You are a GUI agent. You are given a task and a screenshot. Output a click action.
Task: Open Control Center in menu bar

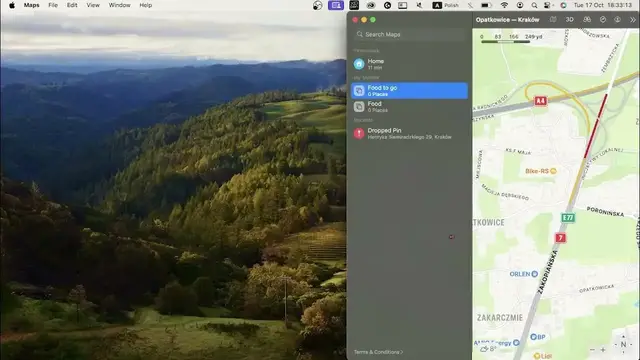(547, 5)
